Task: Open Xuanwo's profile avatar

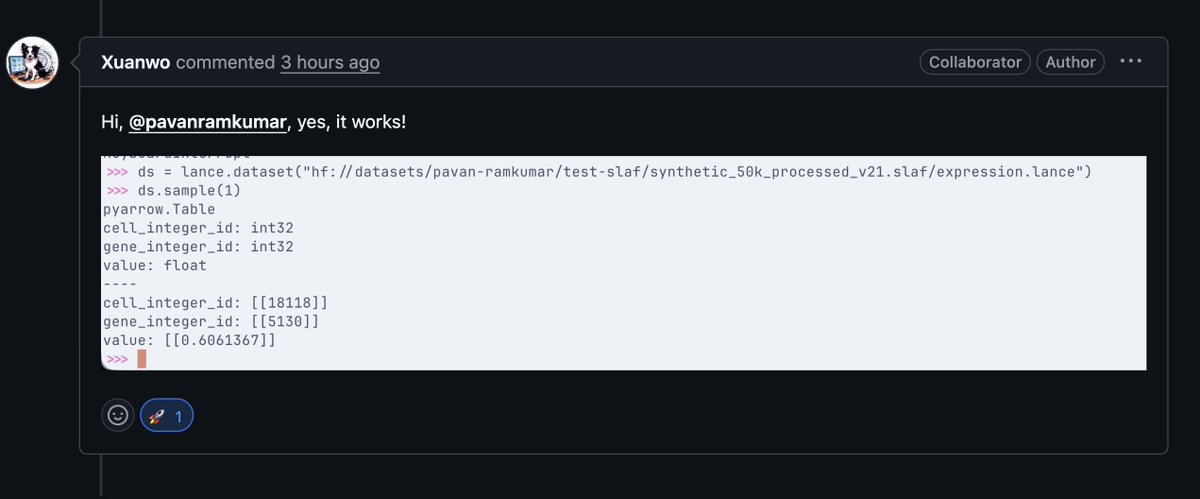Action: tap(33, 63)
